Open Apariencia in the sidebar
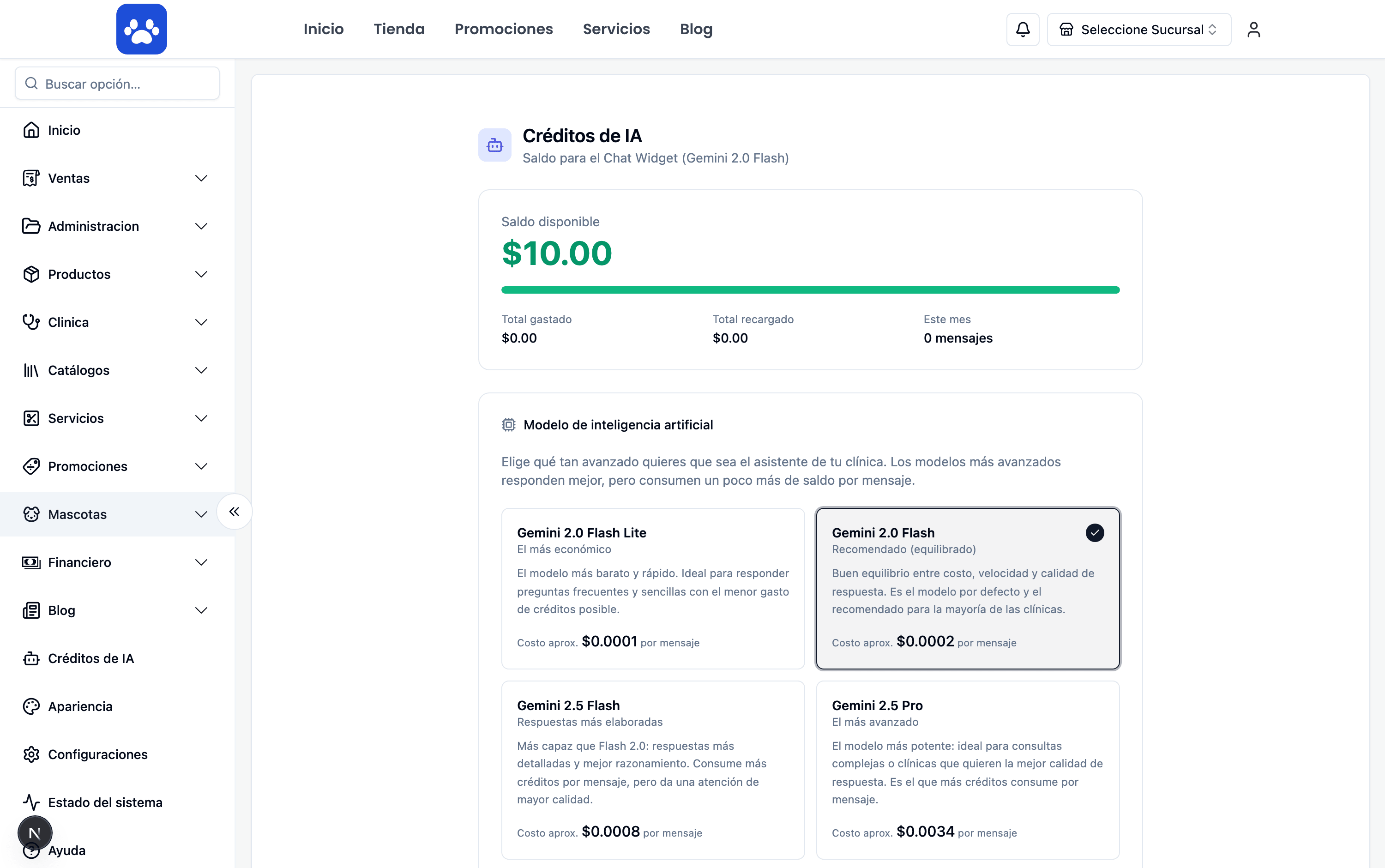 pos(117,707)
